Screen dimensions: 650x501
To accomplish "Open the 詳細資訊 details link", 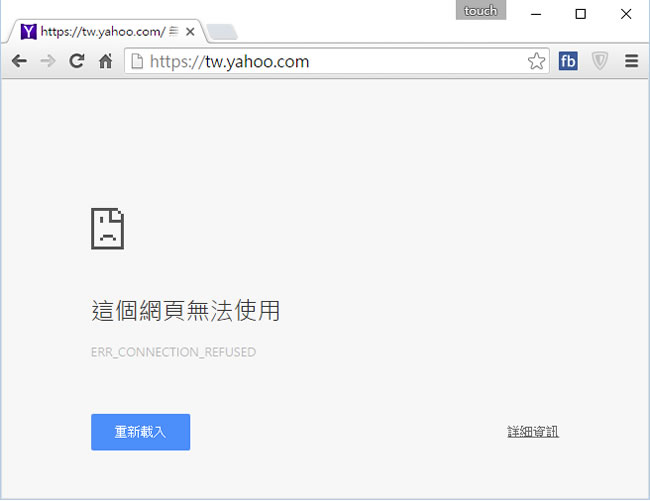I will pos(533,432).
